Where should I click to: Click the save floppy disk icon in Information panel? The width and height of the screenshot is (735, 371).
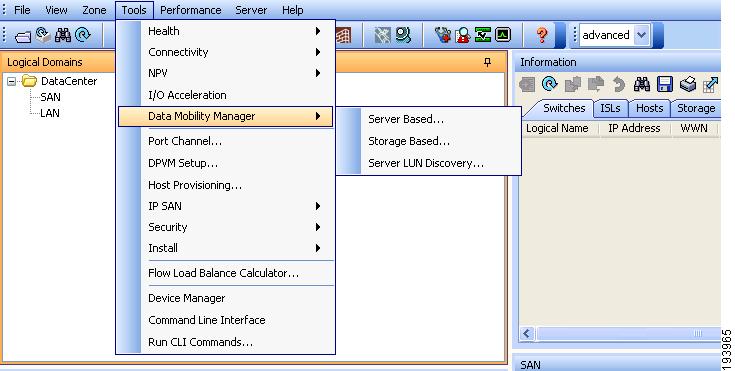point(665,84)
